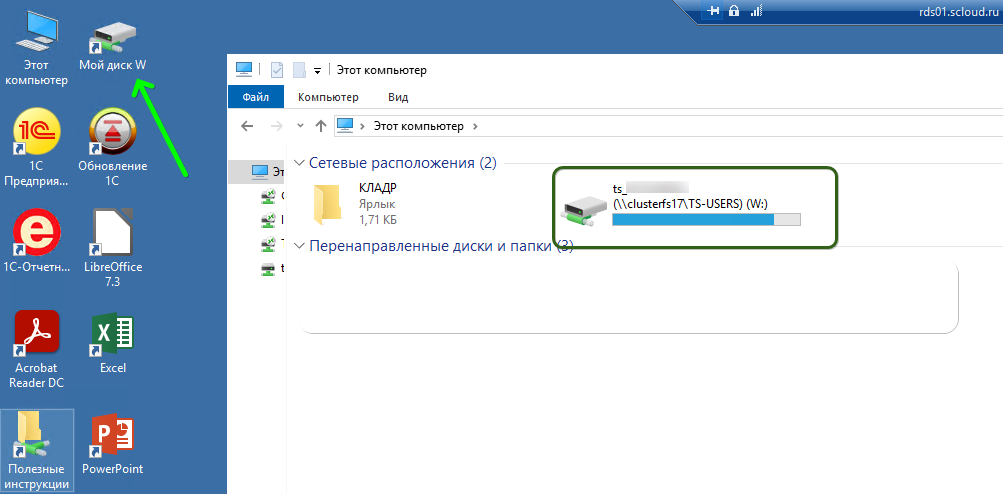1003x494 pixels.
Task: Click the computer icon in Explorer title bar
Action: click(x=244, y=69)
